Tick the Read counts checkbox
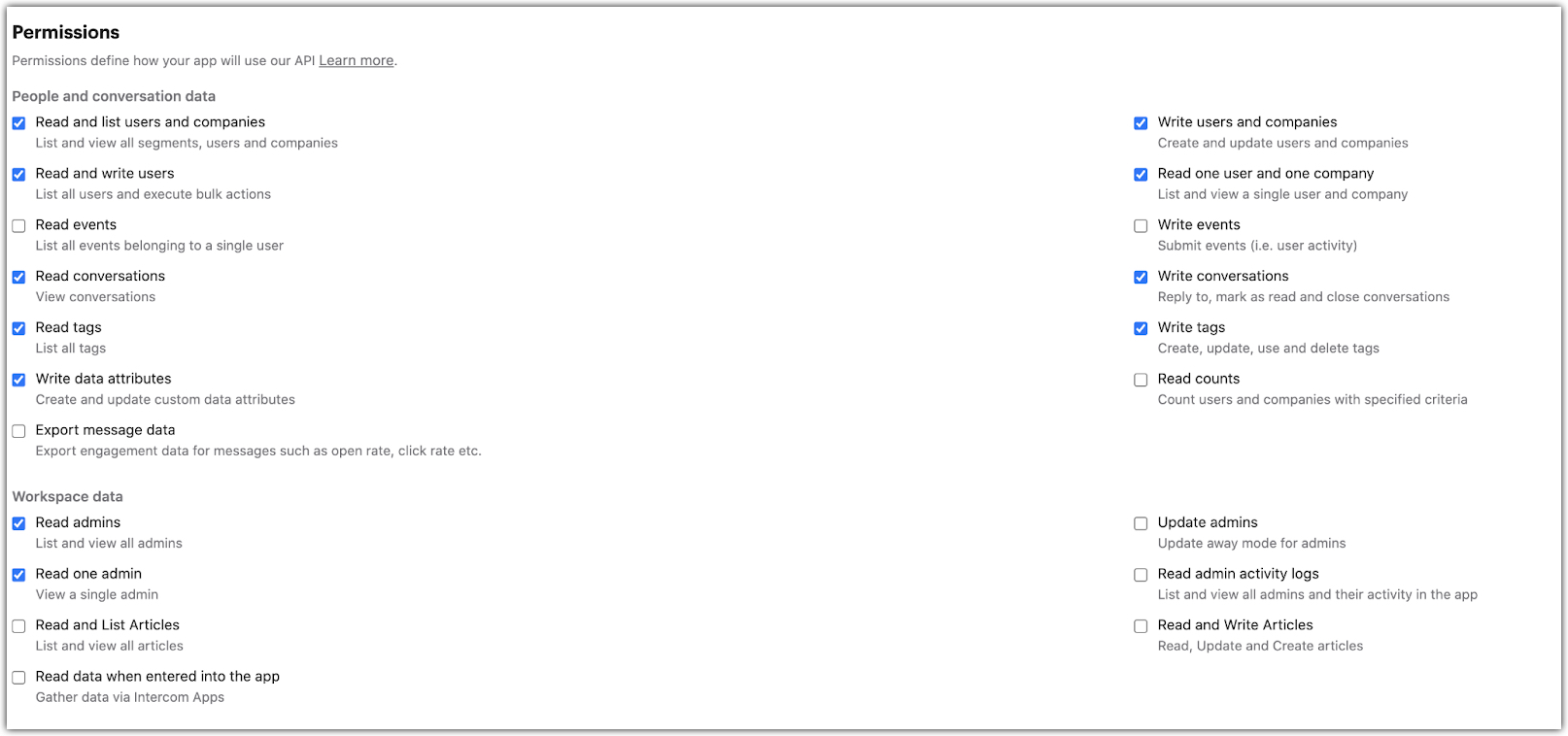 pos(1141,380)
